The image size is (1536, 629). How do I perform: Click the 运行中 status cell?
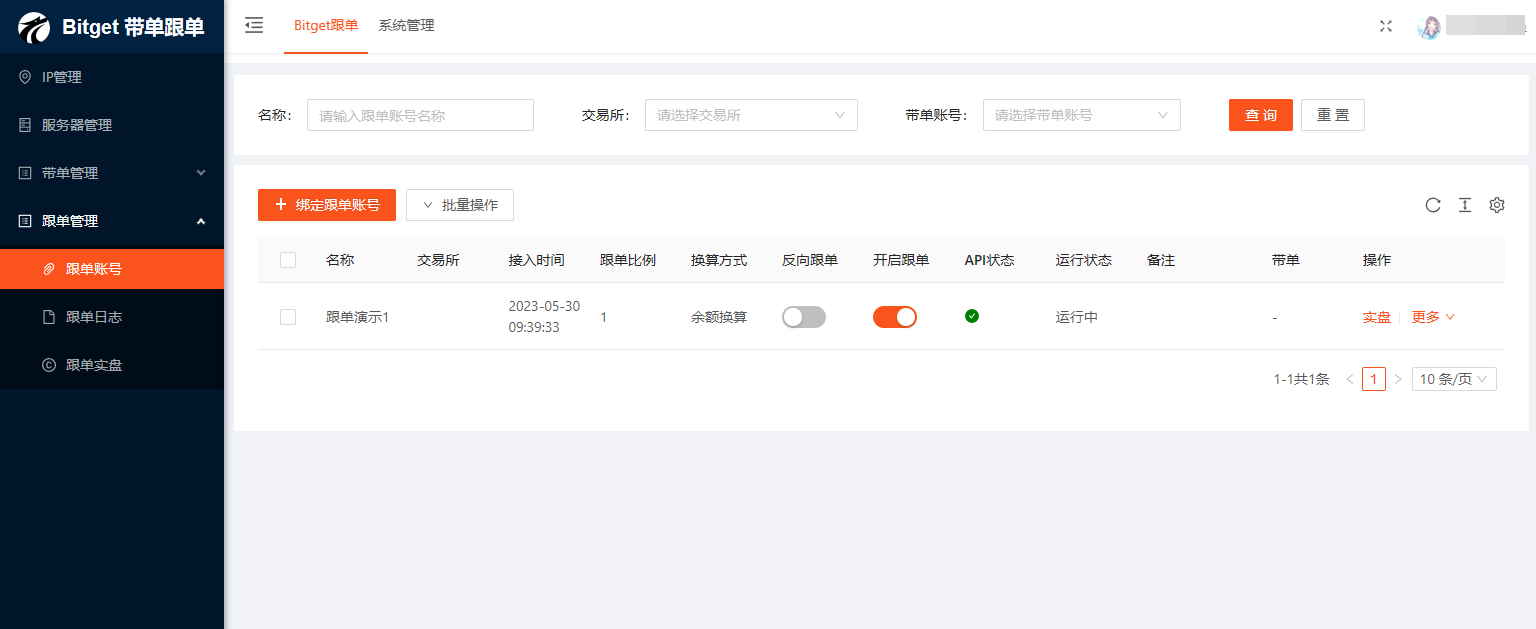(1077, 317)
